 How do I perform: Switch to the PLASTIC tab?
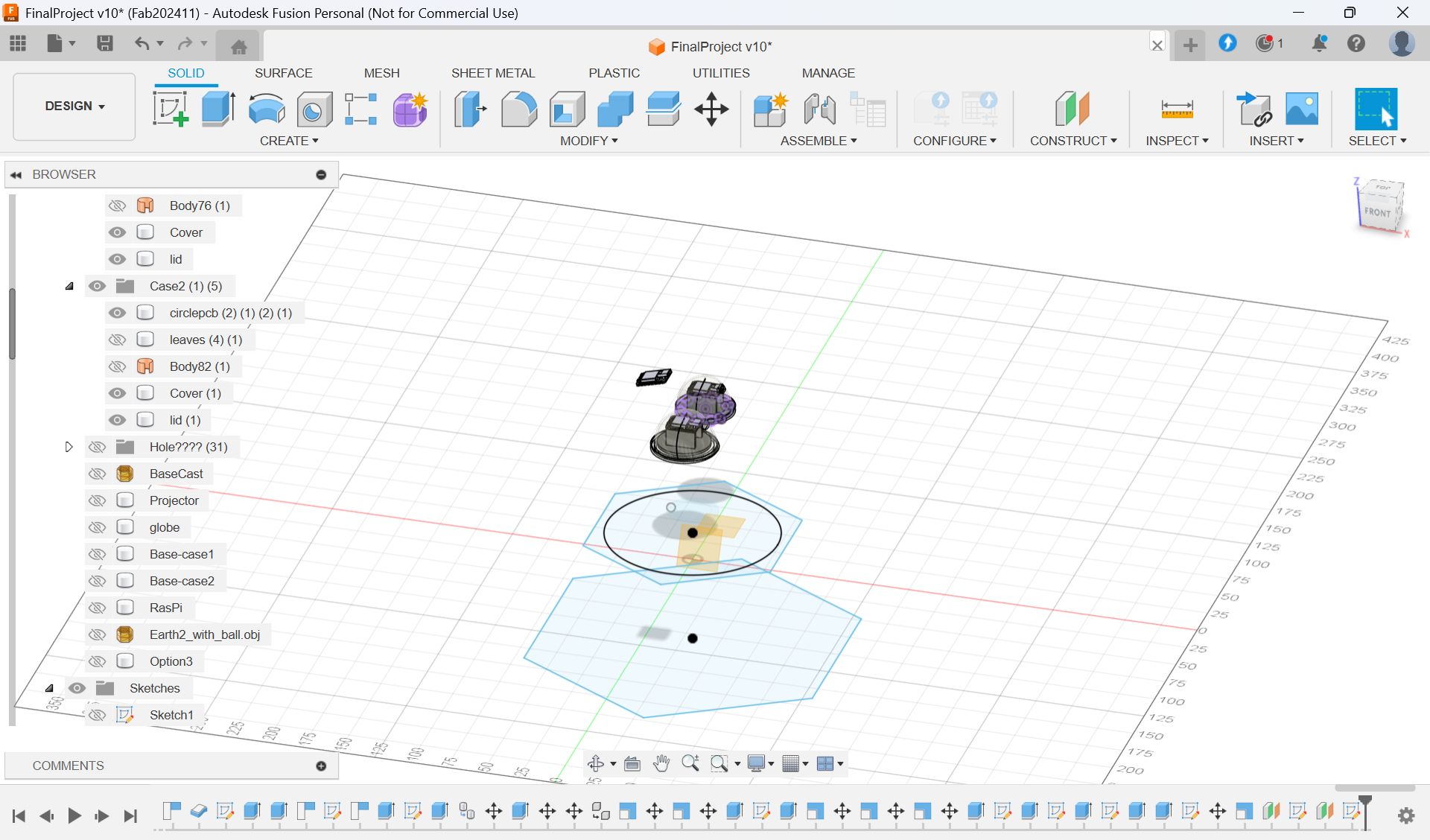tap(614, 73)
